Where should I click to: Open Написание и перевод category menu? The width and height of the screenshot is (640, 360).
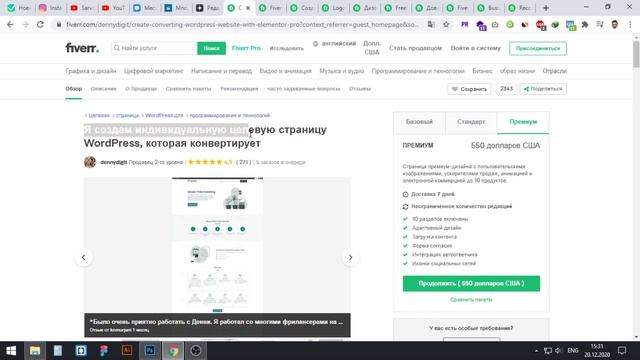click(x=221, y=71)
